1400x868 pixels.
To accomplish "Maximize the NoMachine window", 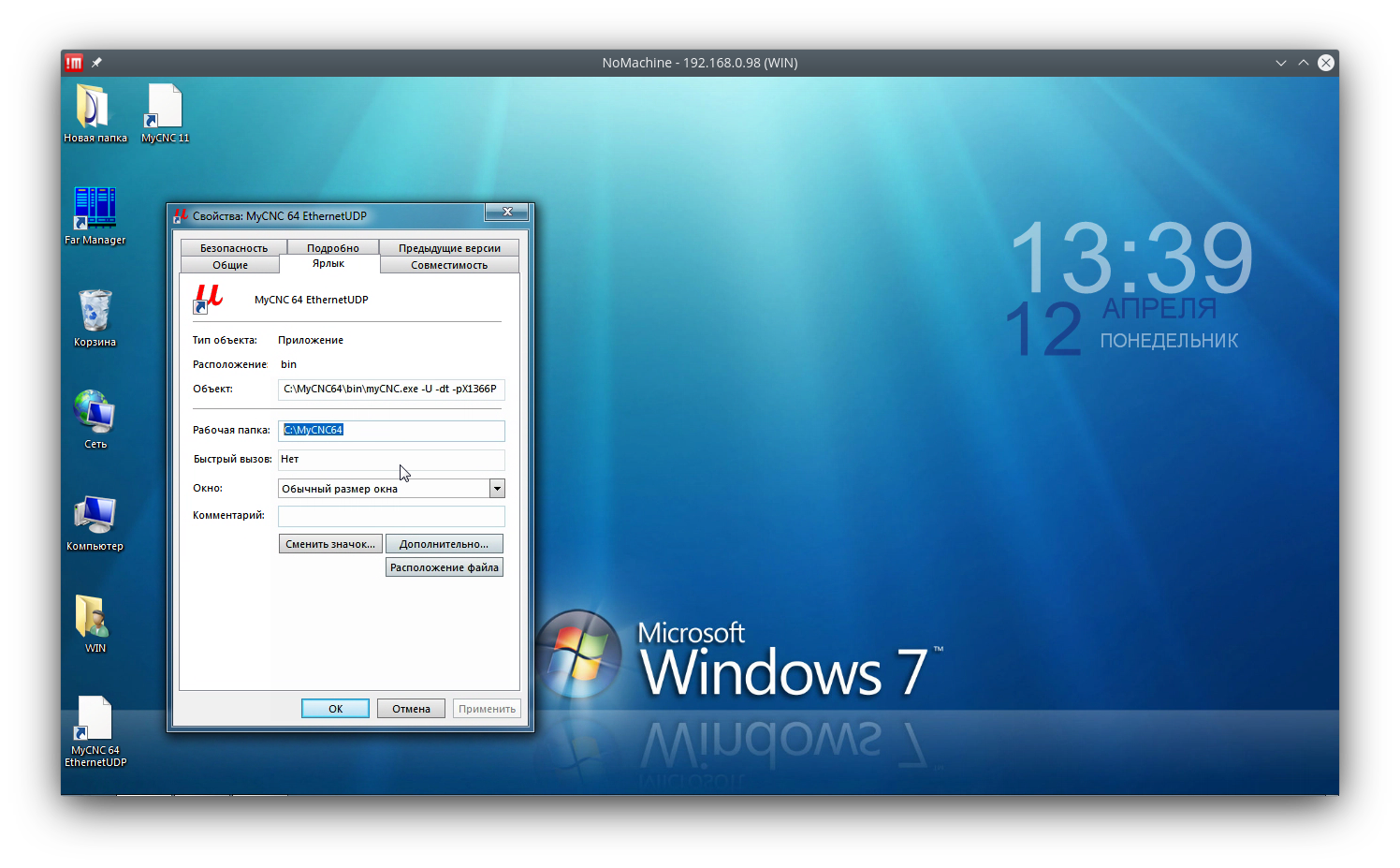I will click(x=1303, y=63).
